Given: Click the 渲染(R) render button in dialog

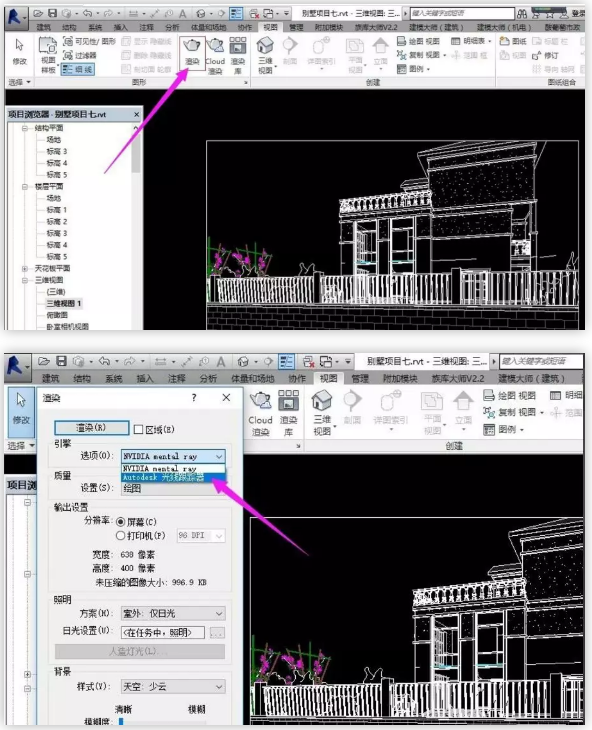Looking at the screenshot, I should coord(92,427).
